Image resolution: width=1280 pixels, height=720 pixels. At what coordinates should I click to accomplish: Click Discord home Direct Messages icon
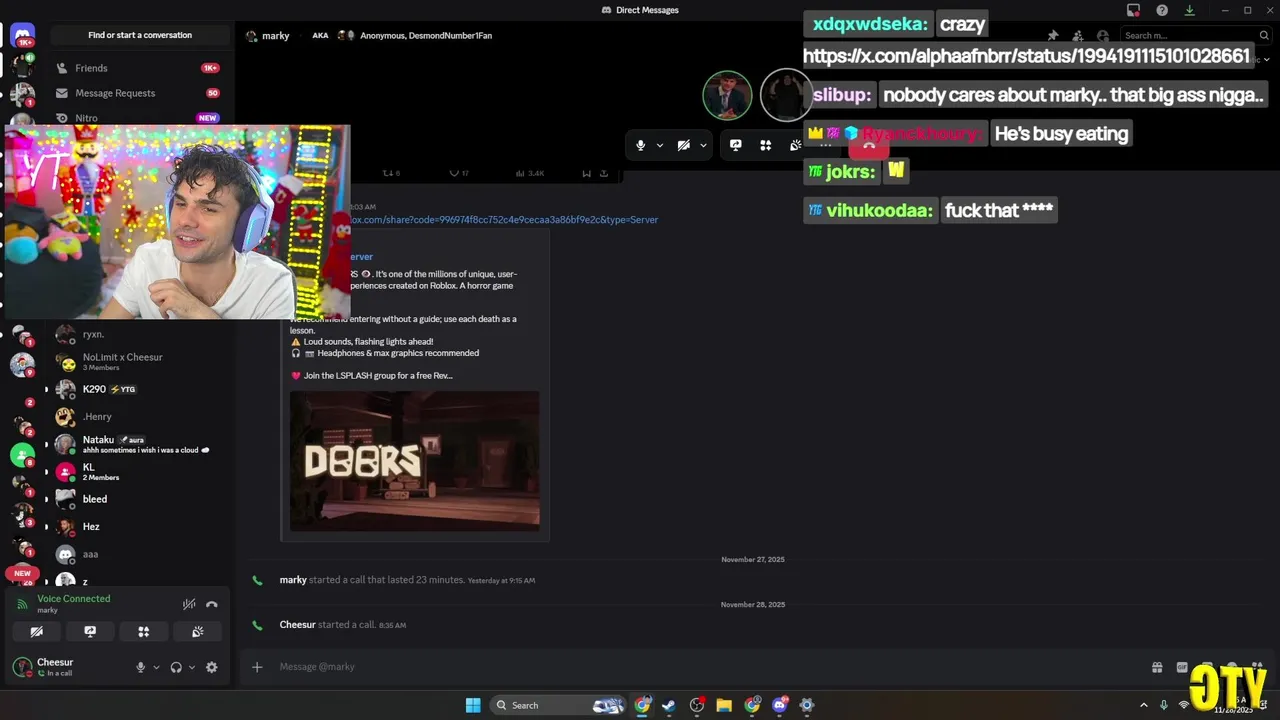pyautogui.click(x=22, y=36)
